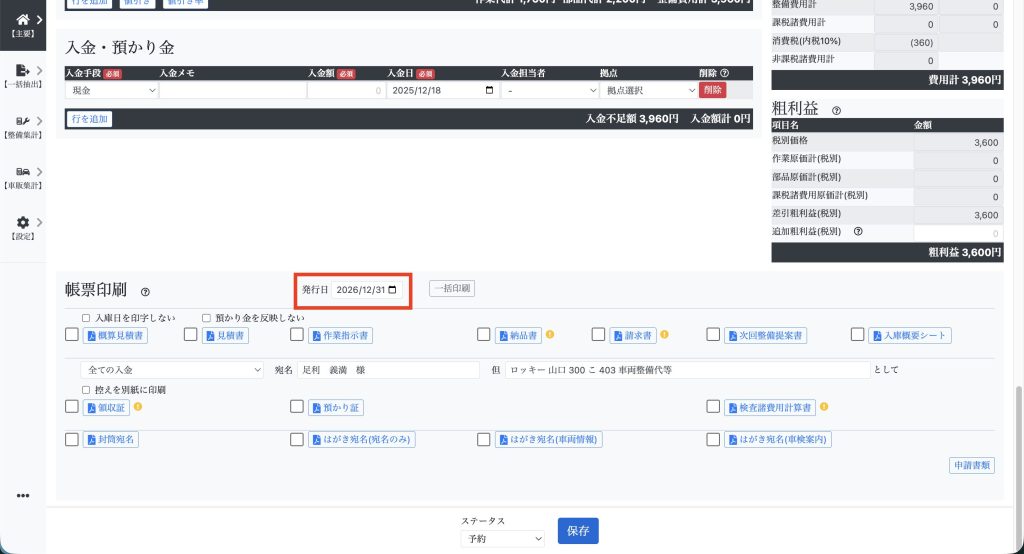Check the 控えを別紙に印刷 option
The height and width of the screenshot is (554, 1024).
click(x=87, y=389)
